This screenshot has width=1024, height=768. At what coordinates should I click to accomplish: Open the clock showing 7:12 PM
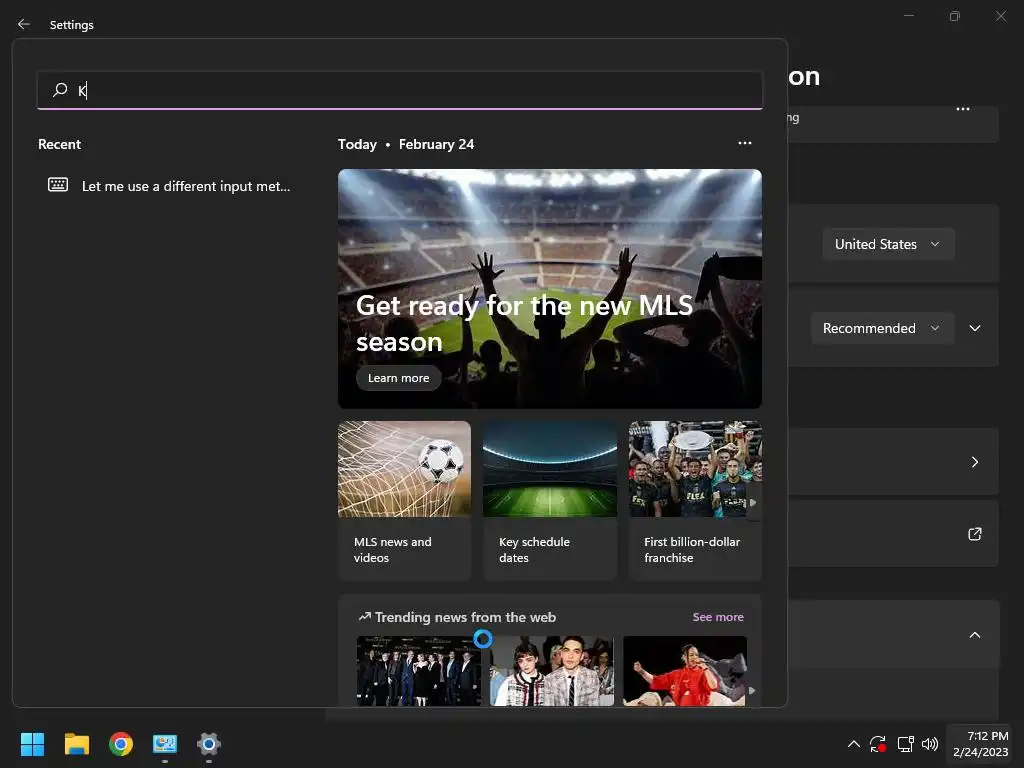point(980,744)
